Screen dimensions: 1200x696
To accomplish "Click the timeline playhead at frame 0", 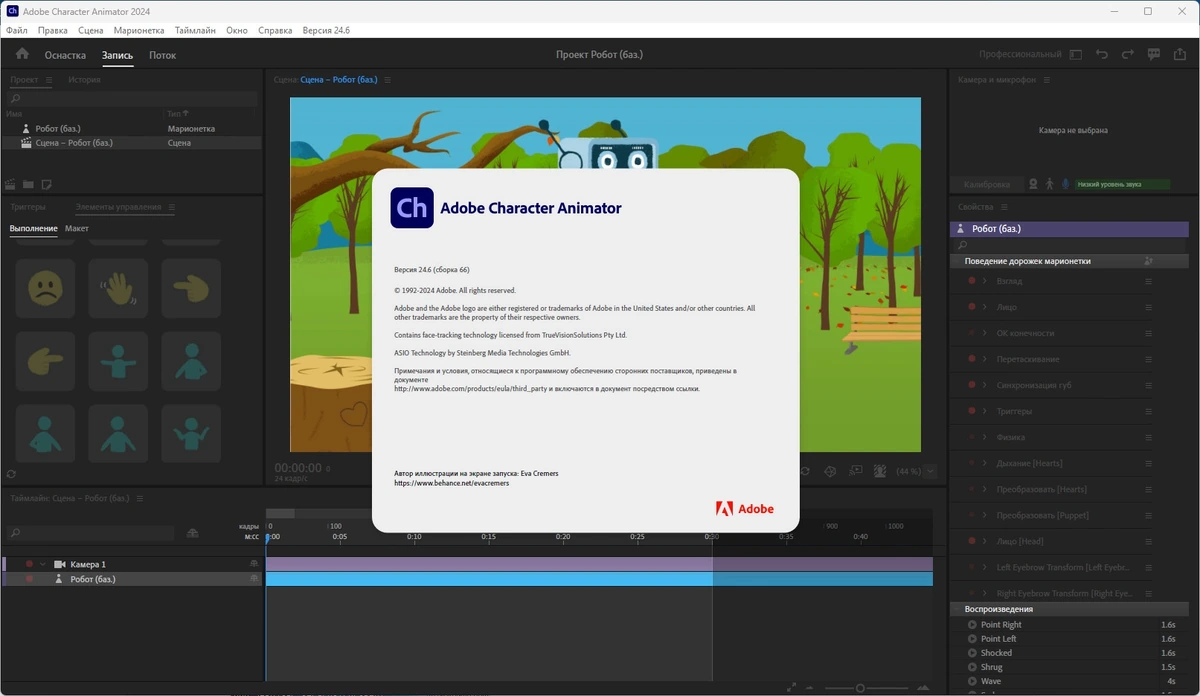I will pyautogui.click(x=268, y=537).
